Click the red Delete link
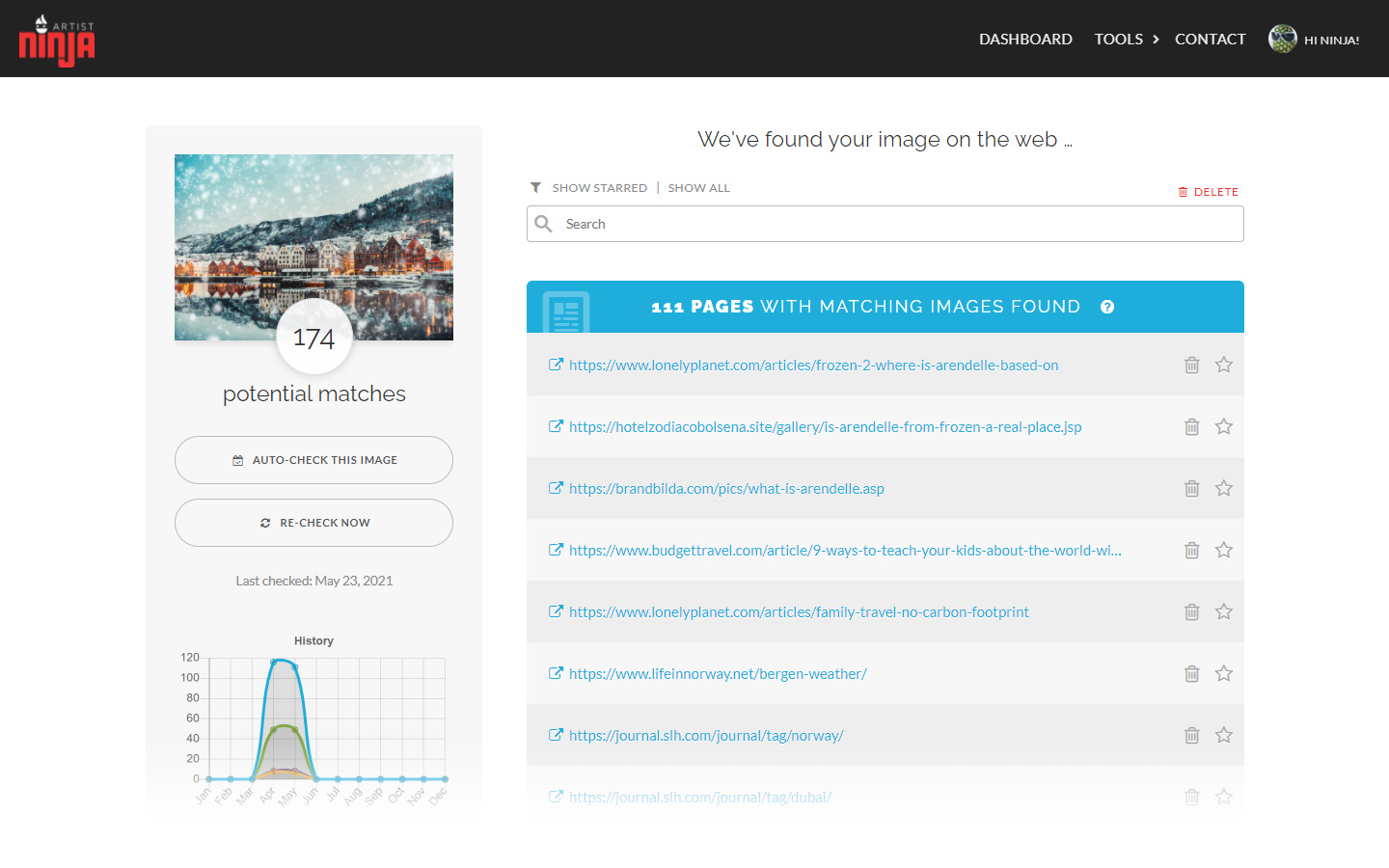 (1208, 192)
